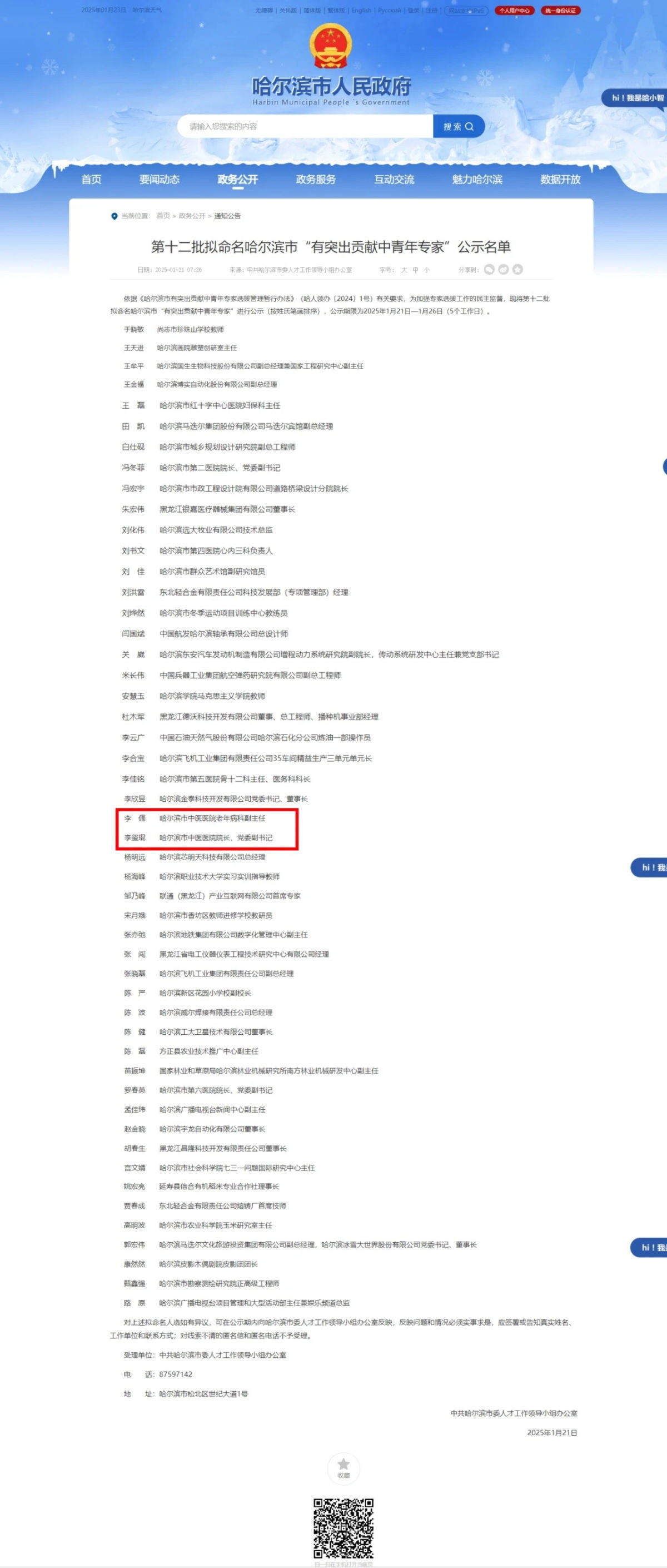Click the 通知公告 breadcrumb link
667x1568 pixels.
(227, 216)
